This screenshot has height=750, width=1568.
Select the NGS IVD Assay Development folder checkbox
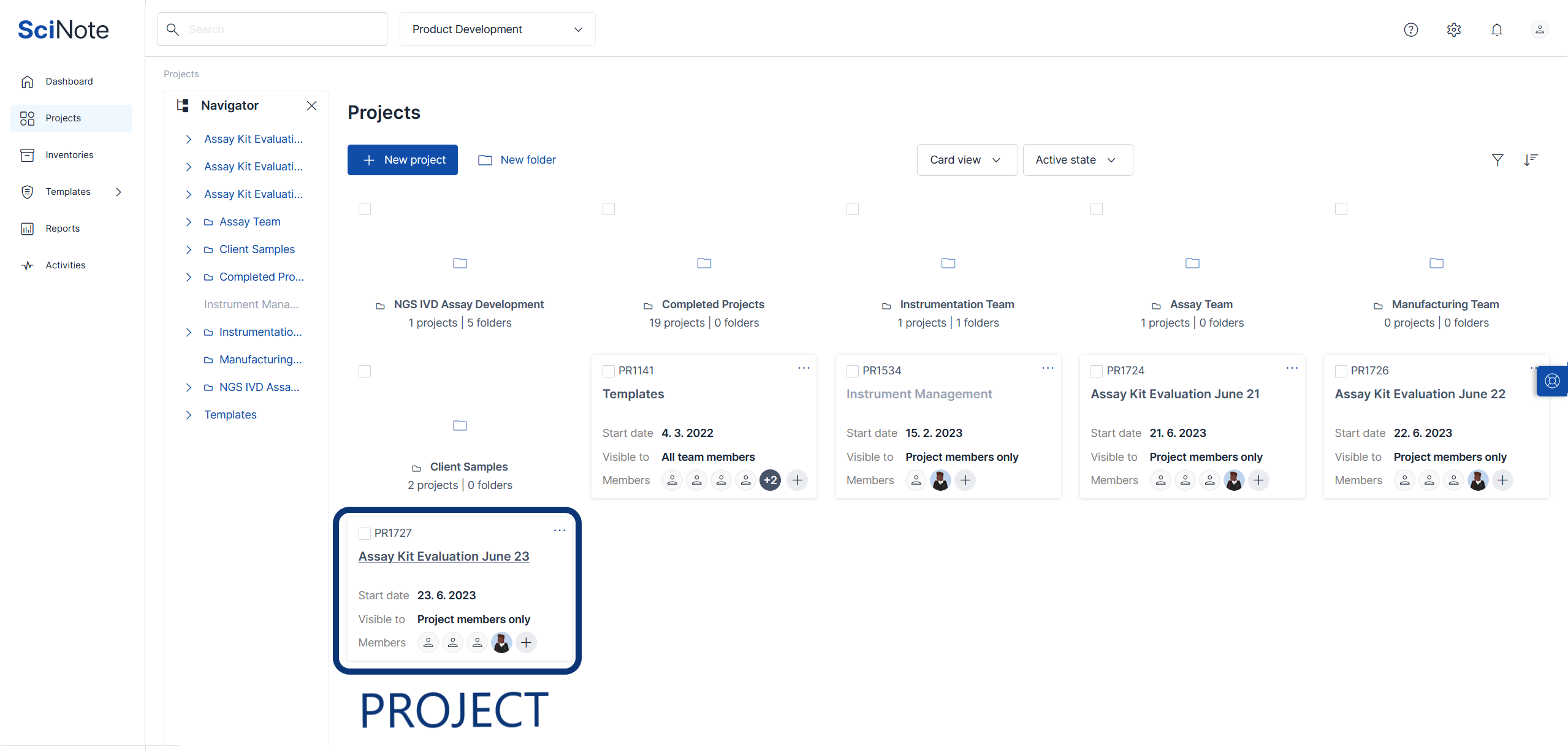(x=365, y=209)
